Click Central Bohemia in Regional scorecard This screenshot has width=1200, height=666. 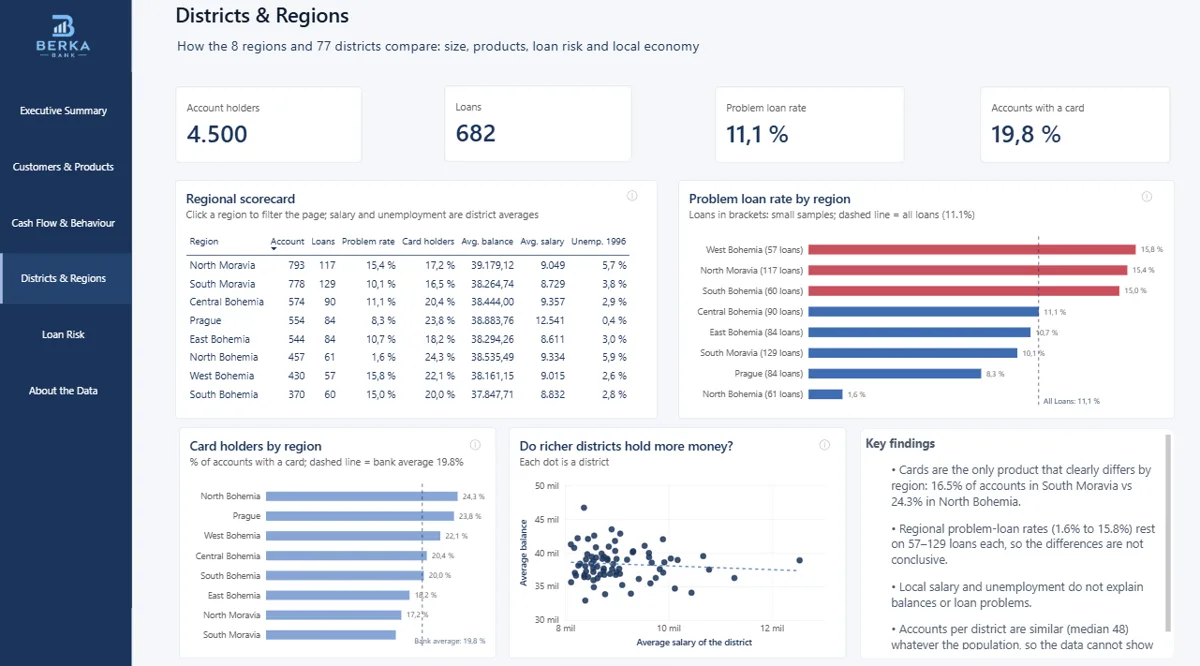227,302
